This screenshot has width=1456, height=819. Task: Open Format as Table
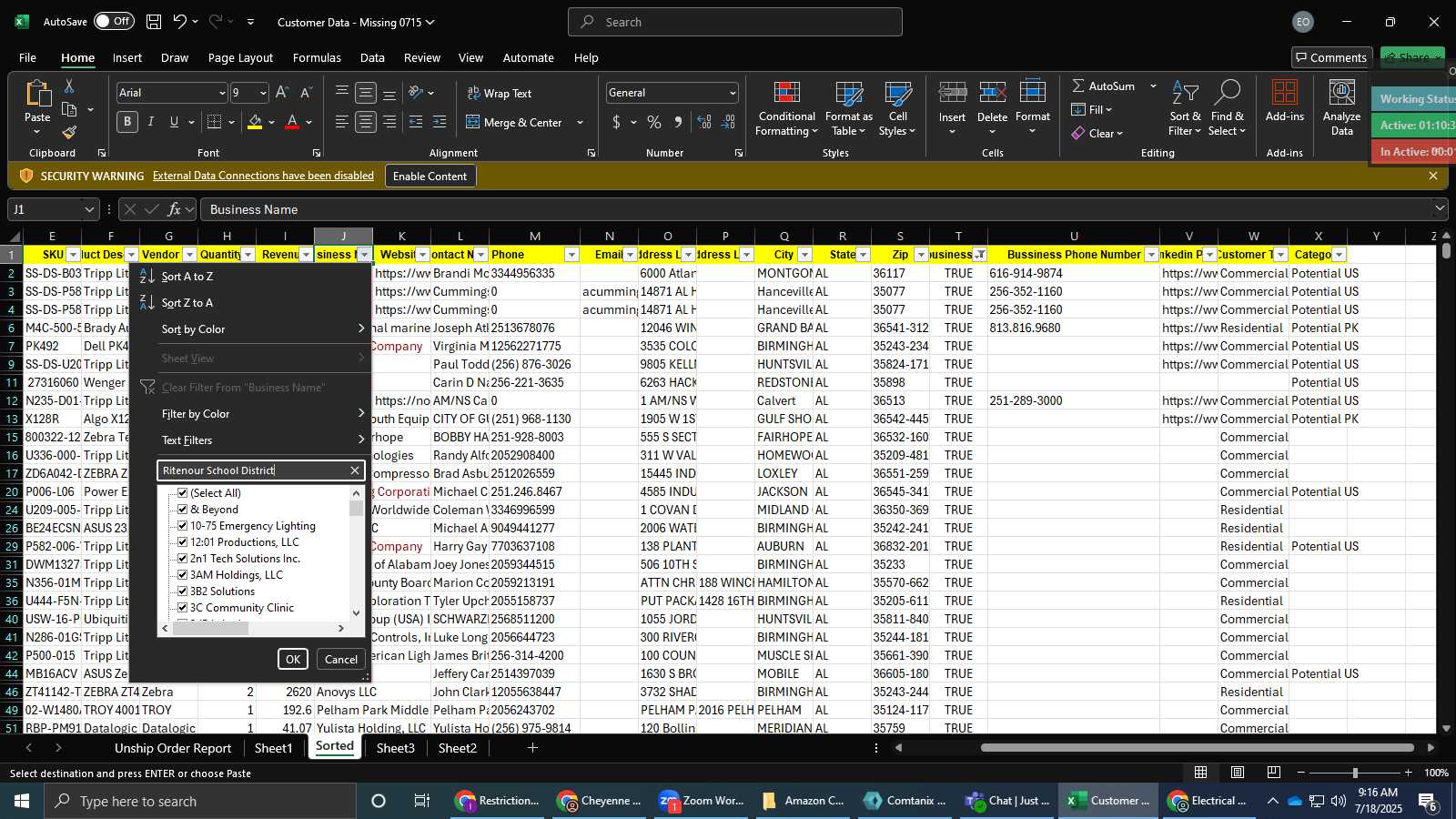pyautogui.click(x=848, y=108)
